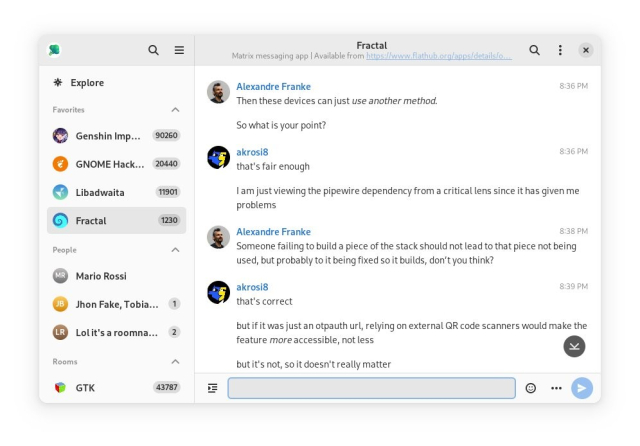This screenshot has height=446, width=640.
Task: Click the 8:38 PM timestamp
Action: click(573, 231)
